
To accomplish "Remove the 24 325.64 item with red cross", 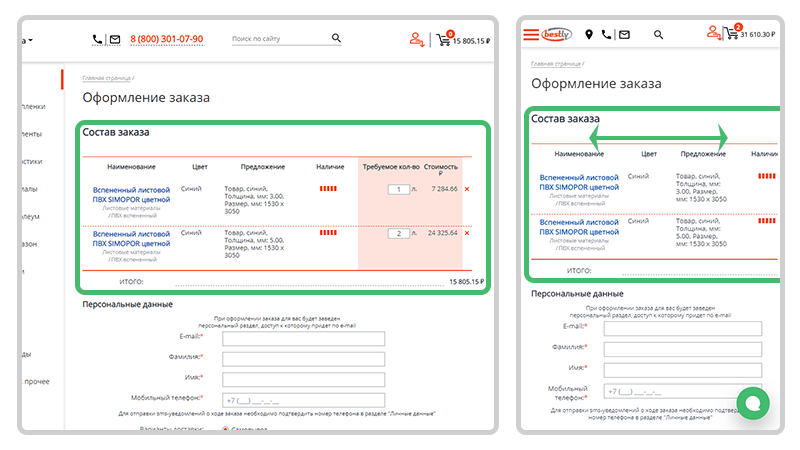I will (x=467, y=233).
